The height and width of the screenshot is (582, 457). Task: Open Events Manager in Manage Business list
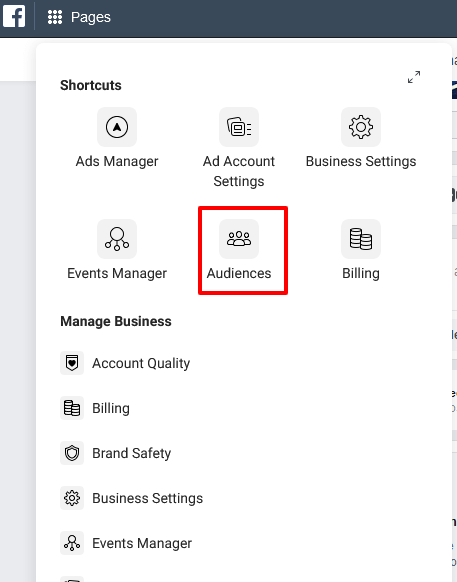[142, 543]
